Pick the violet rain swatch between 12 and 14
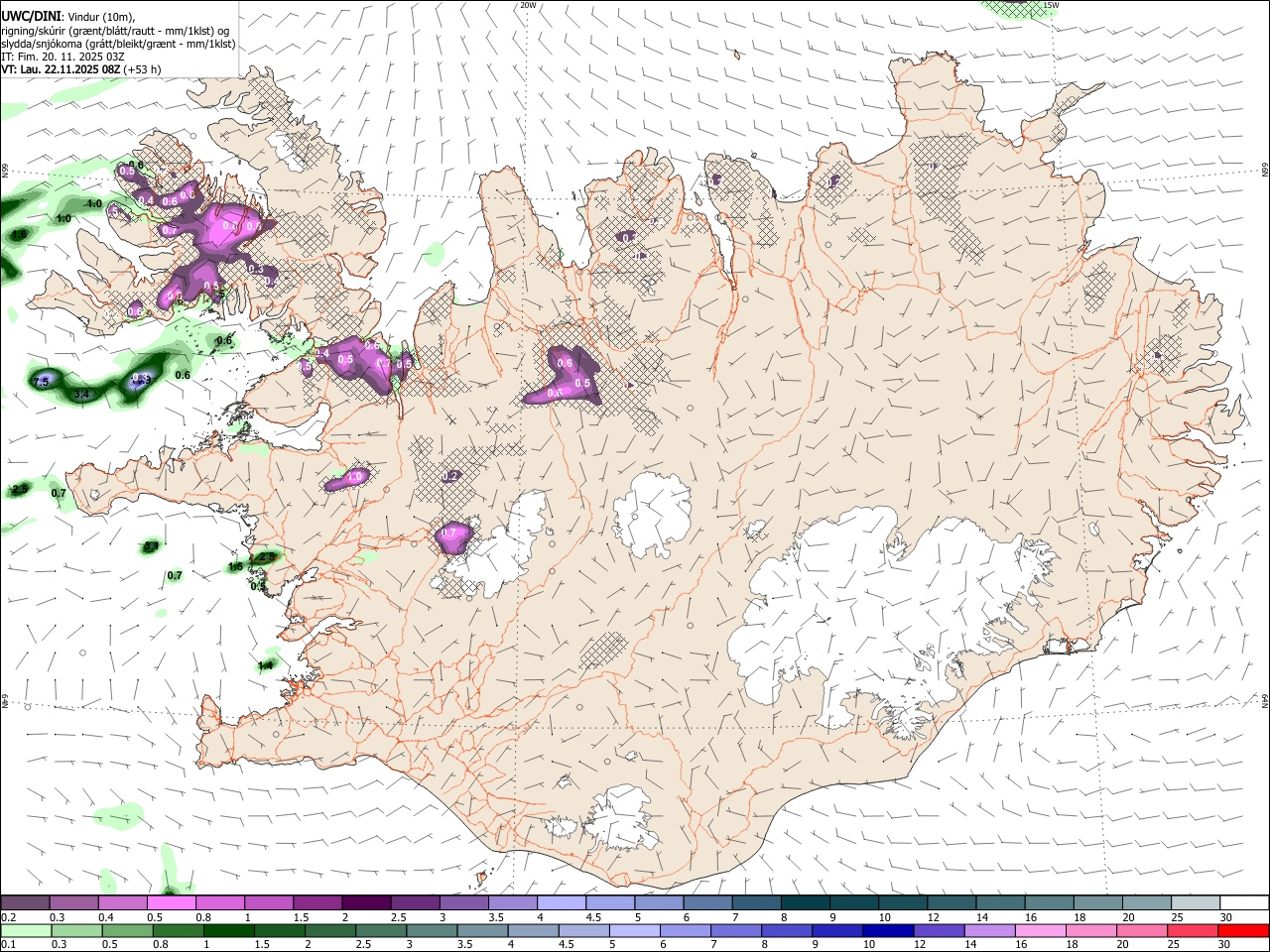Viewport: 1270px width, 952px height. tap(938, 931)
